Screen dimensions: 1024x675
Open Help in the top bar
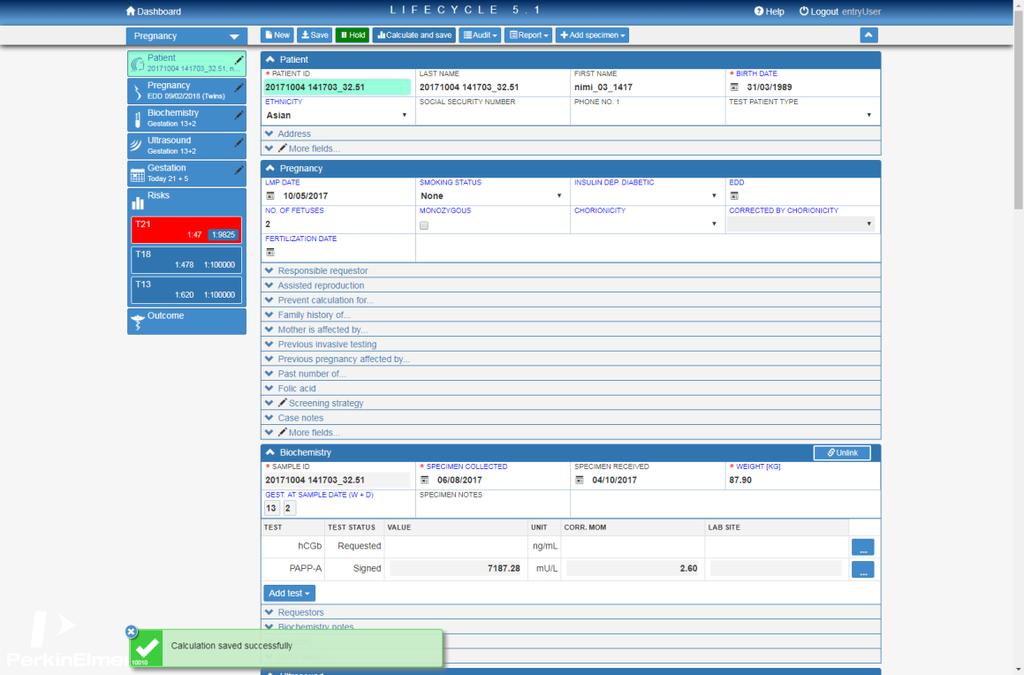[x=769, y=11]
